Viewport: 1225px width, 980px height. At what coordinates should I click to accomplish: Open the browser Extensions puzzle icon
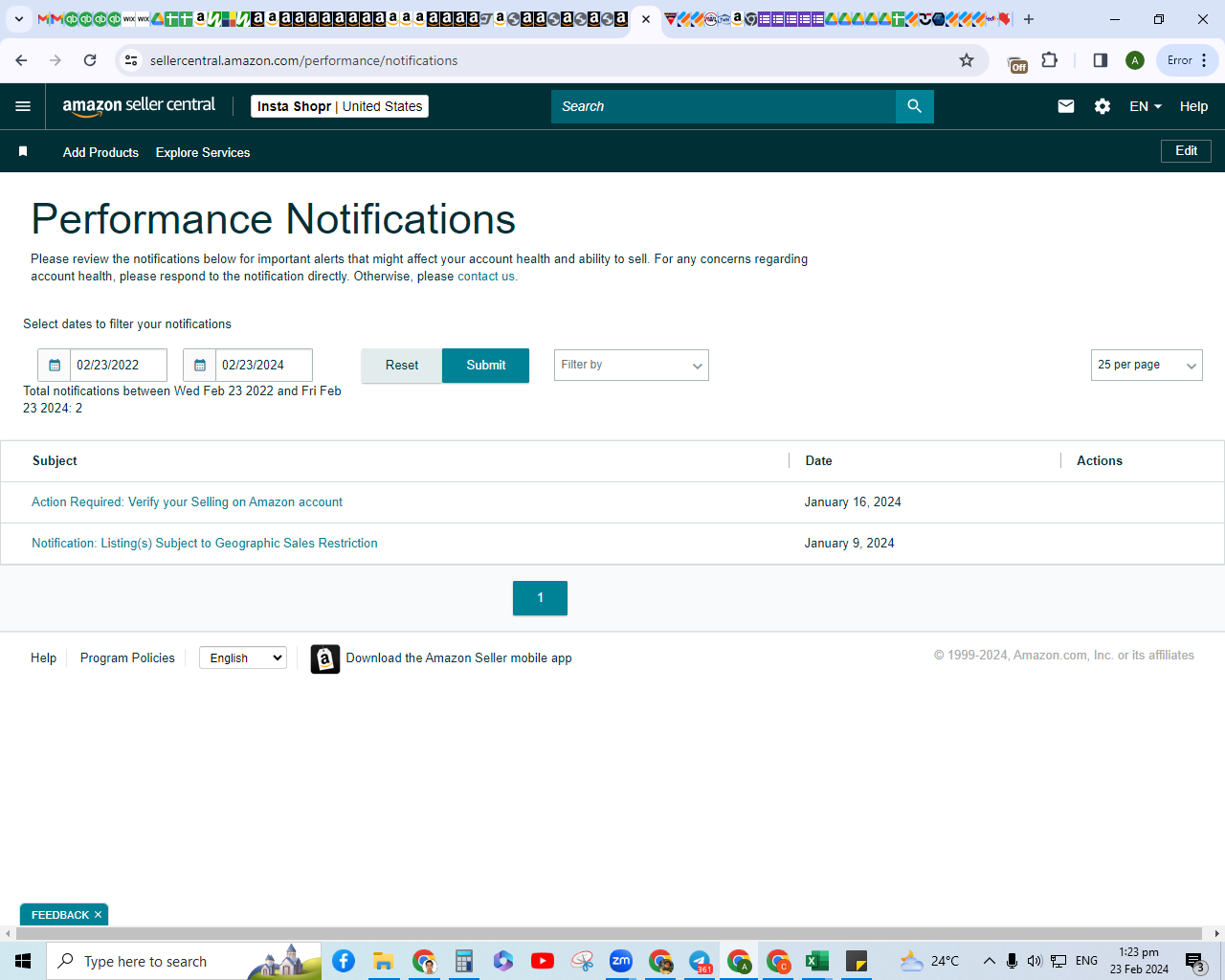tap(1050, 60)
